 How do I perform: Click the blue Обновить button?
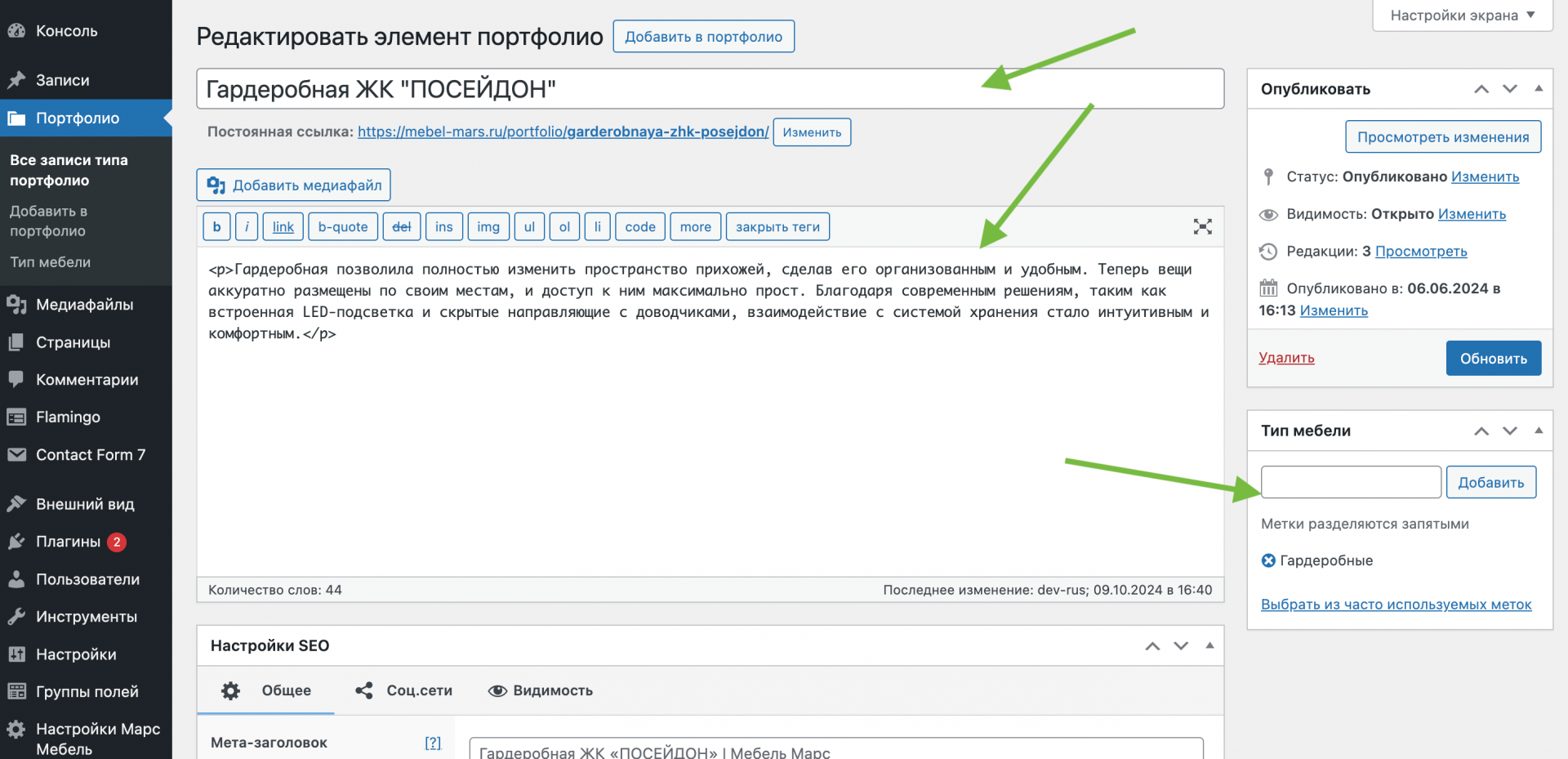[1494, 358]
